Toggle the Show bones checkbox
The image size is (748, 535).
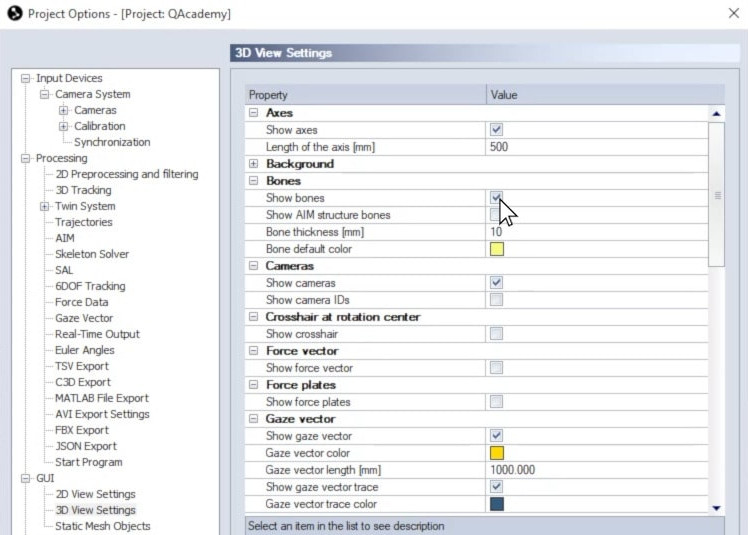496,198
